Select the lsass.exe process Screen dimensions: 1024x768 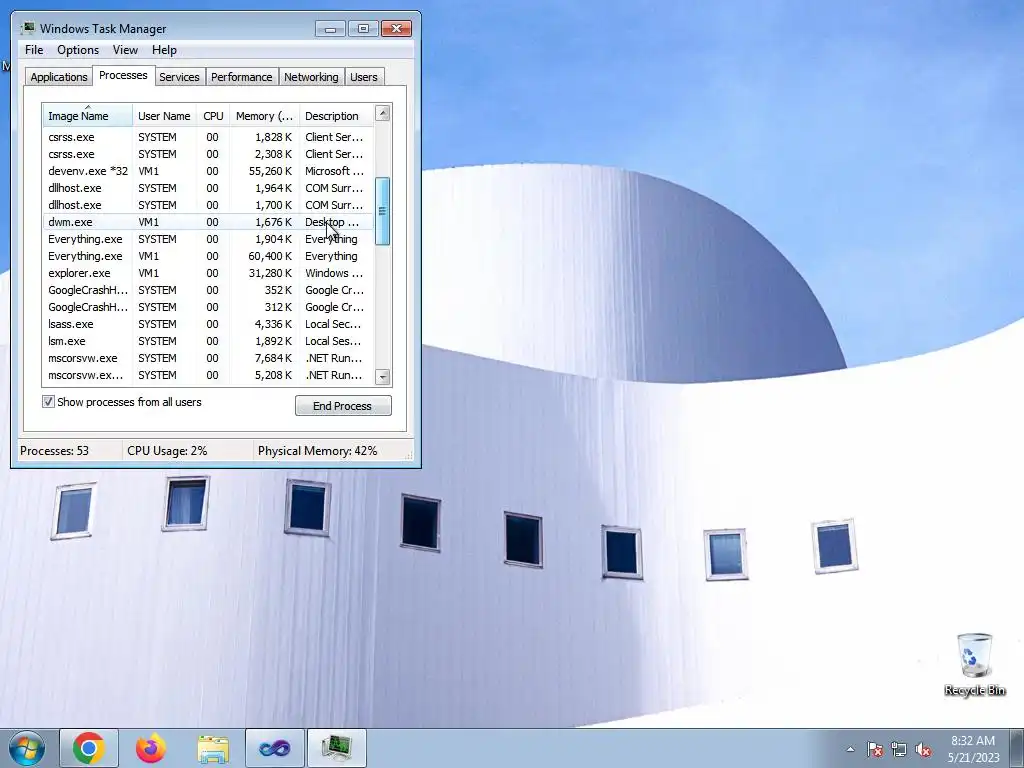click(208, 324)
